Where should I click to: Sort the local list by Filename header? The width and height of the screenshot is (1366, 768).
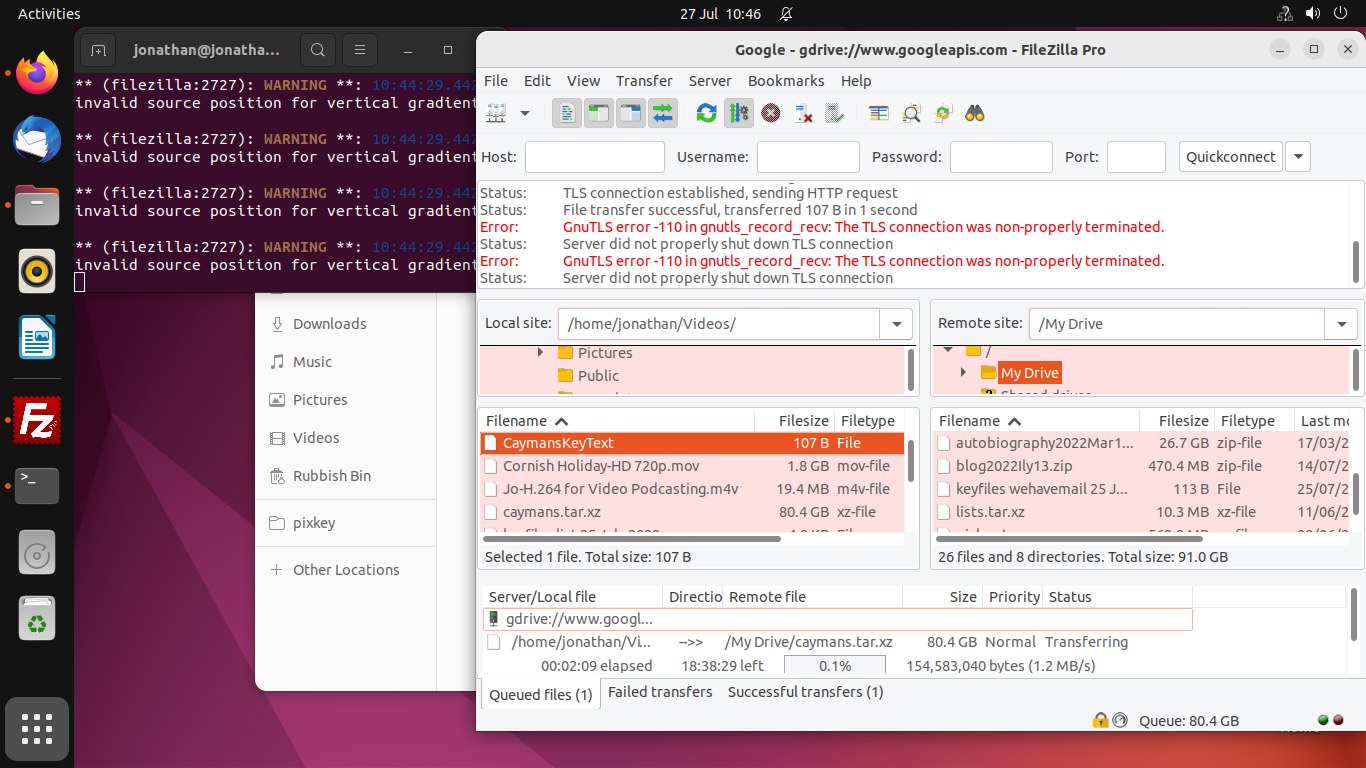point(616,421)
